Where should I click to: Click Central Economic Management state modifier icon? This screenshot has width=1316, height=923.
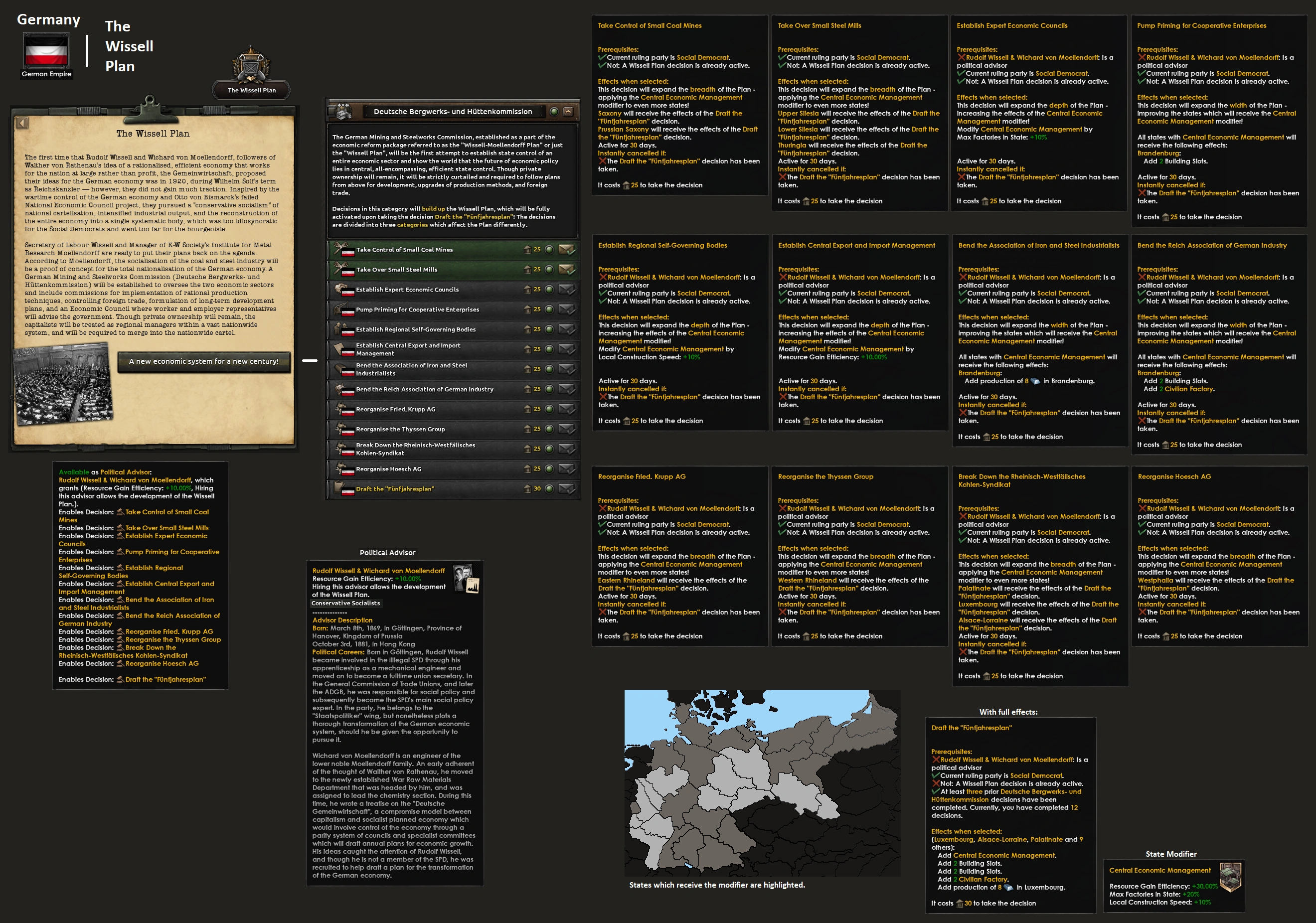pos(1230,877)
